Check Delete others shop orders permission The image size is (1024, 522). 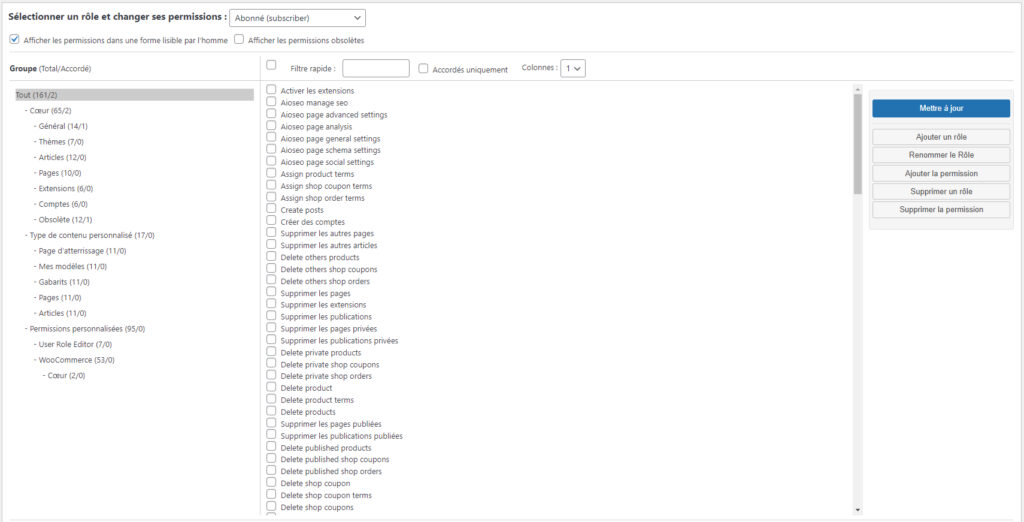(x=271, y=280)
